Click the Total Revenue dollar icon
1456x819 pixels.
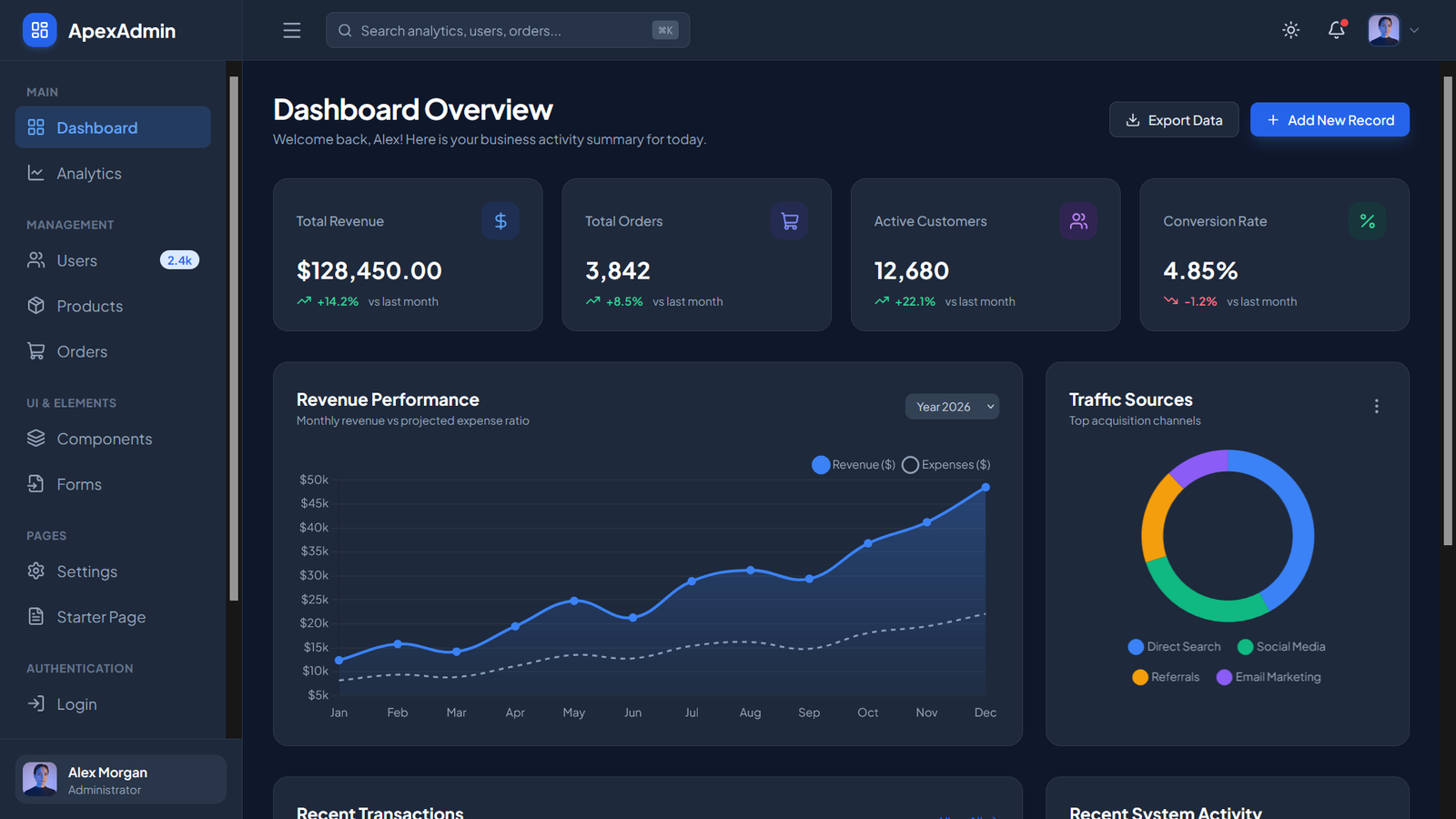(x=500, y=221)
